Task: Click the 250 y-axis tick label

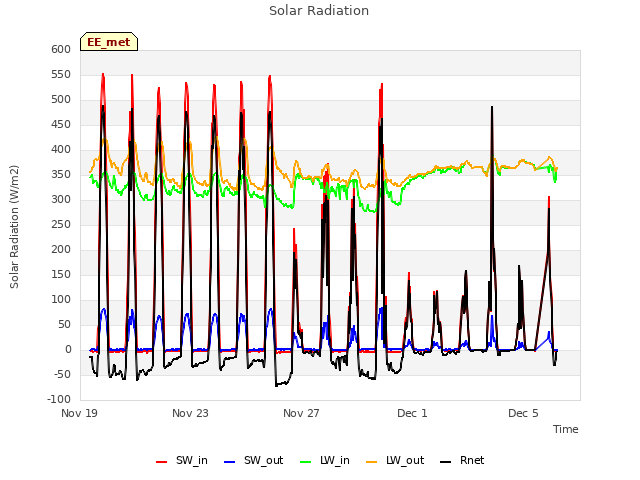Action: coord(61,224)
